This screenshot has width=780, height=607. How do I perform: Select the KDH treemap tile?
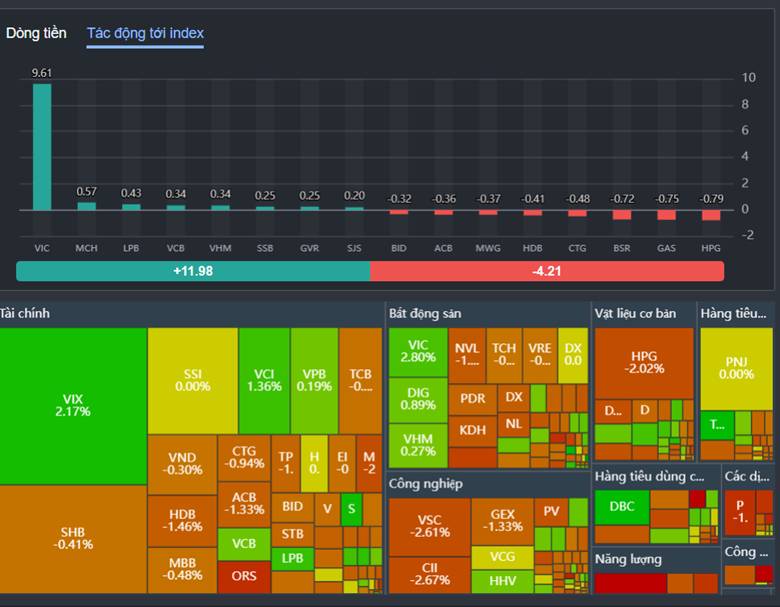pyautogui.click(x=472, y=430)
